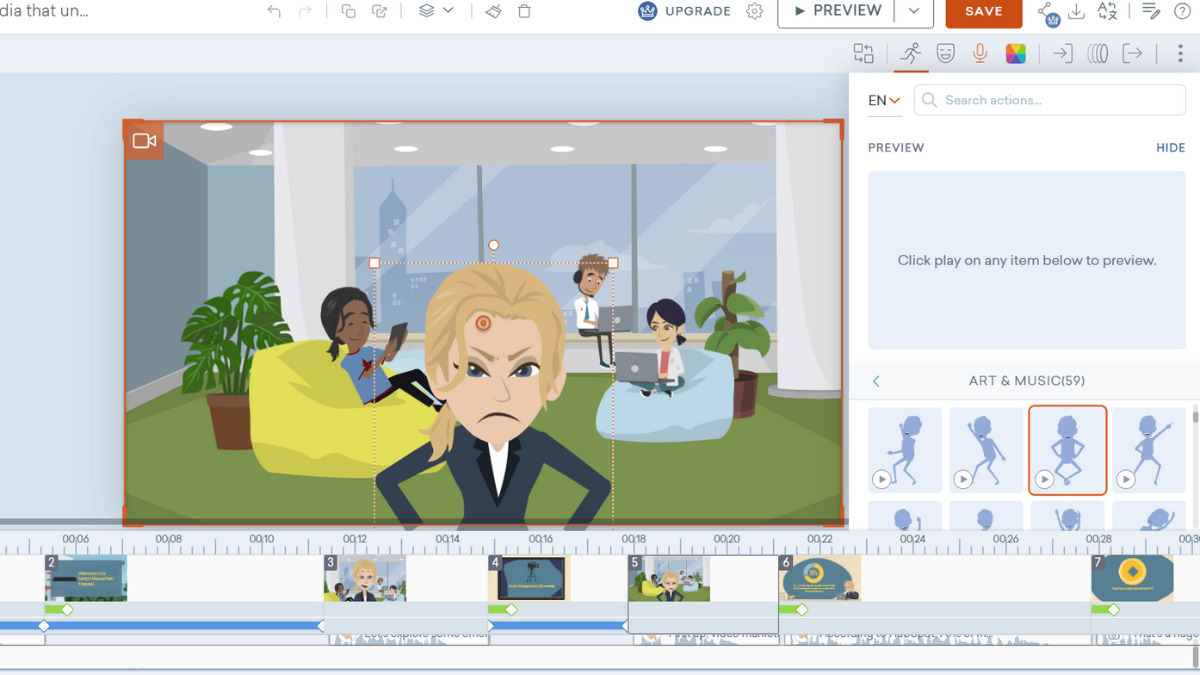Click the camera icon on the stage

pyautogui.click(x=143, y=141)
